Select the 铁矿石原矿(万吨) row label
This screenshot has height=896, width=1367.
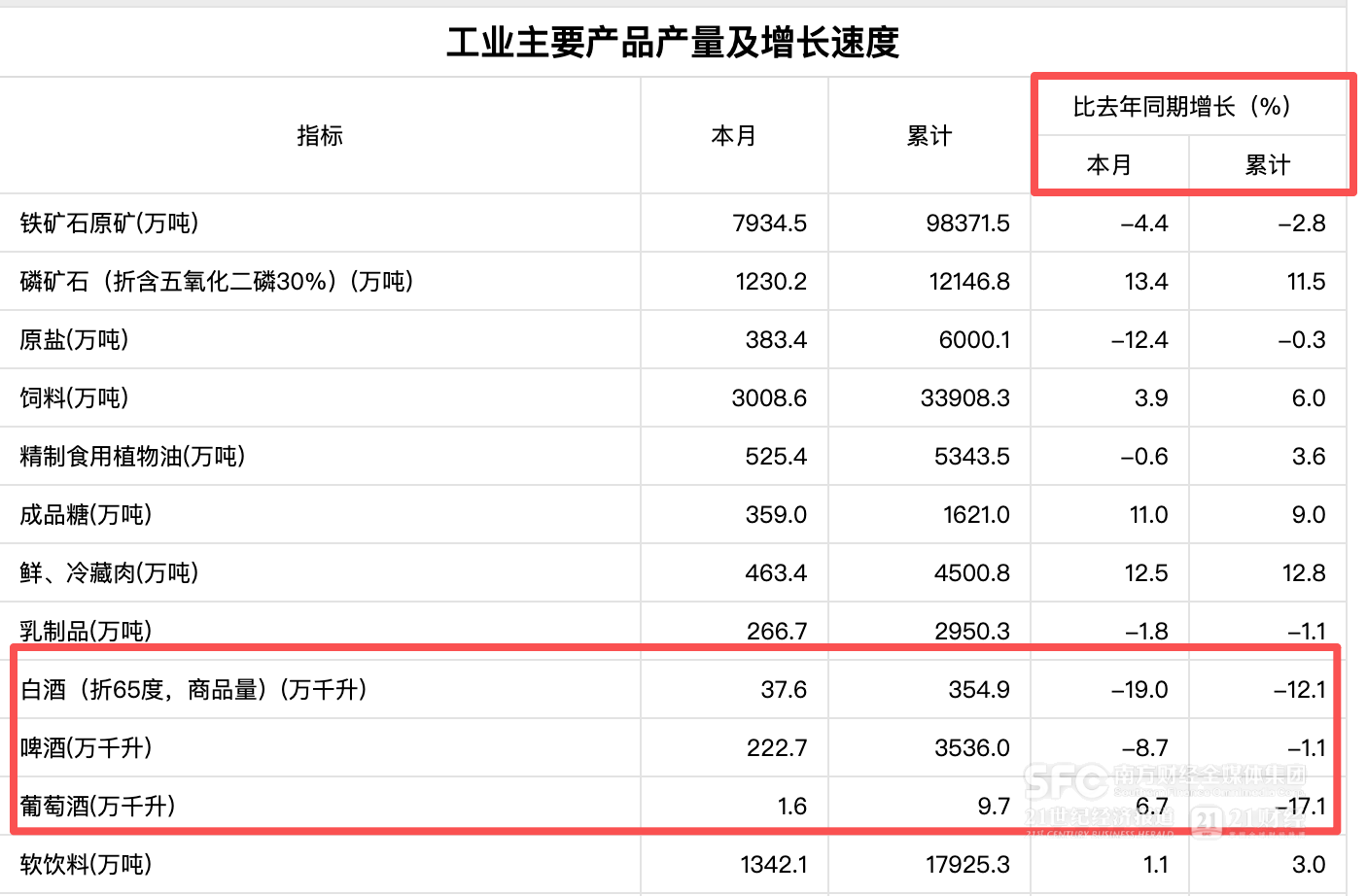[109, 224]
